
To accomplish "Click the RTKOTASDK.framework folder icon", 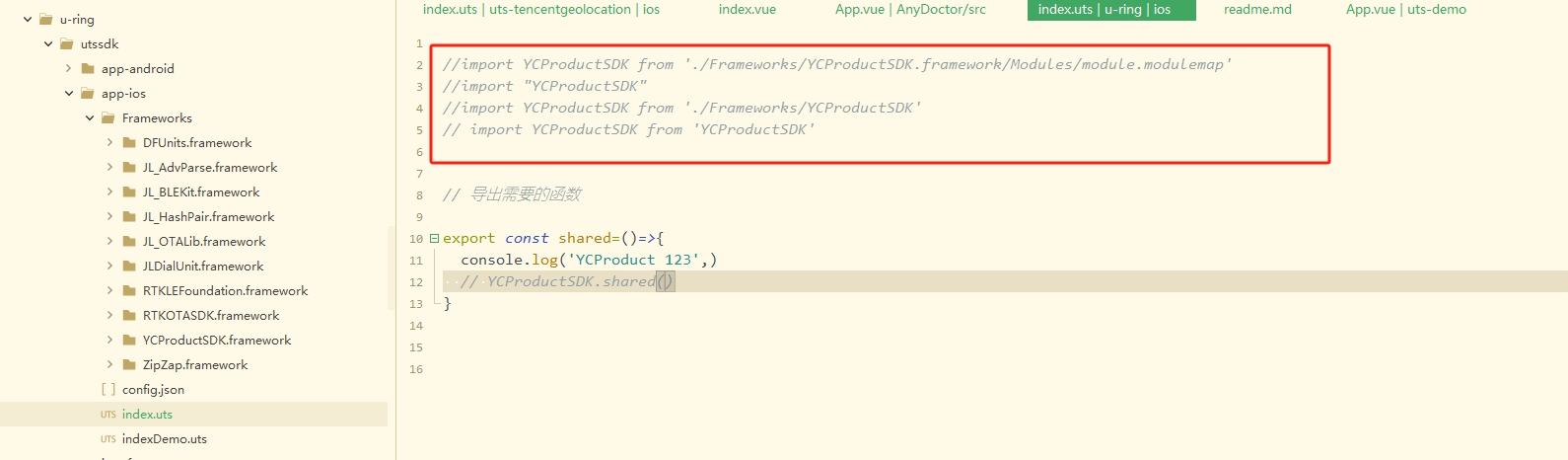I will click(x=129, y=315).
